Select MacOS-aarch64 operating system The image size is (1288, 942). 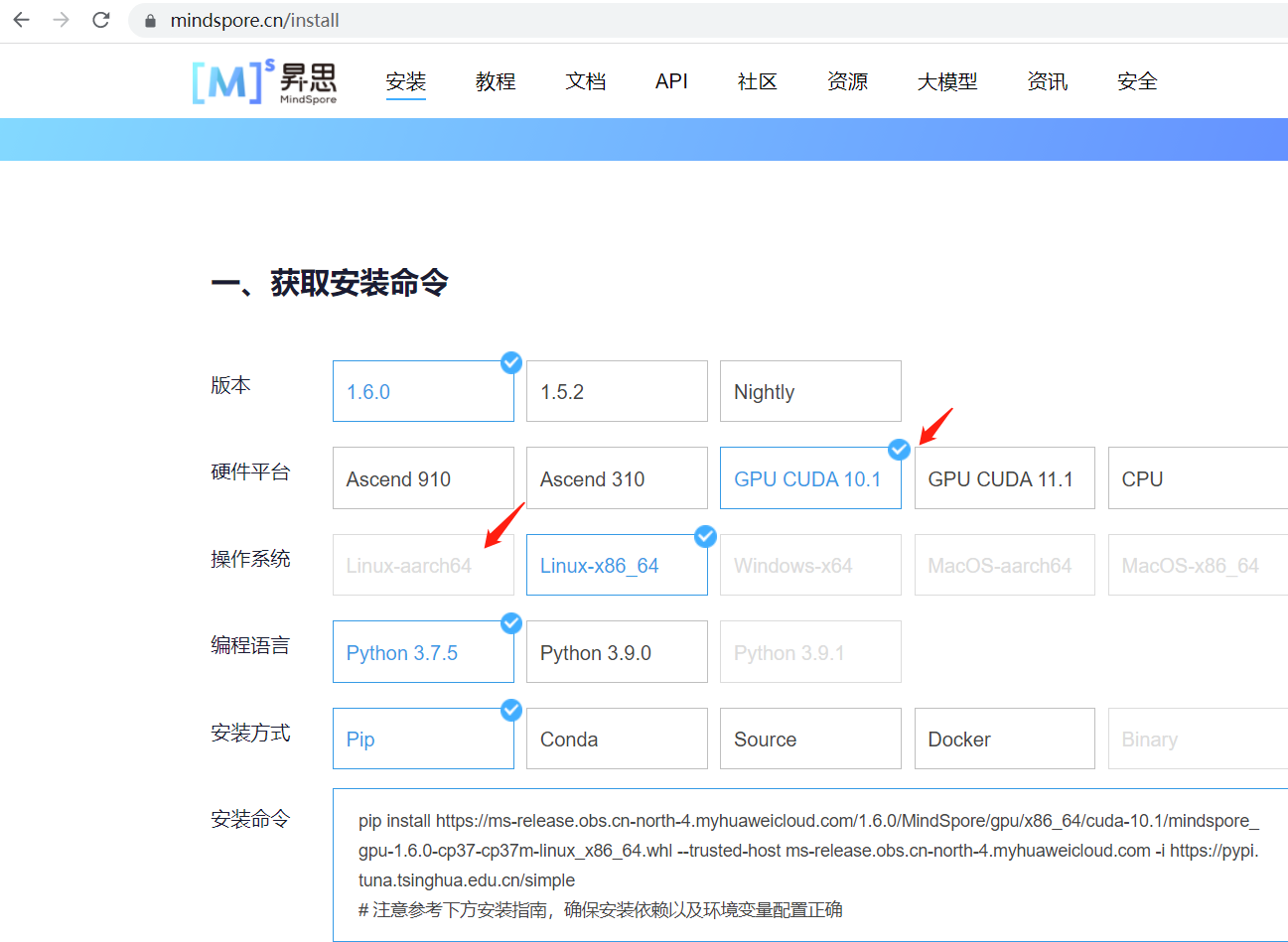coord(1005,565)
